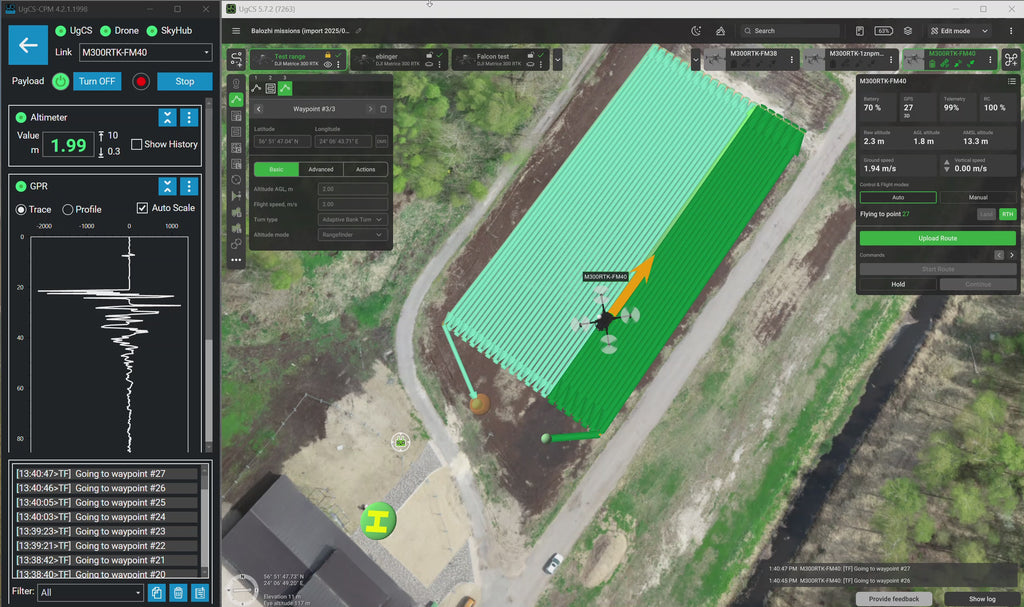Enable the Show History checkbox
This screenshot has width=1024, height=607.
[137, 144]
